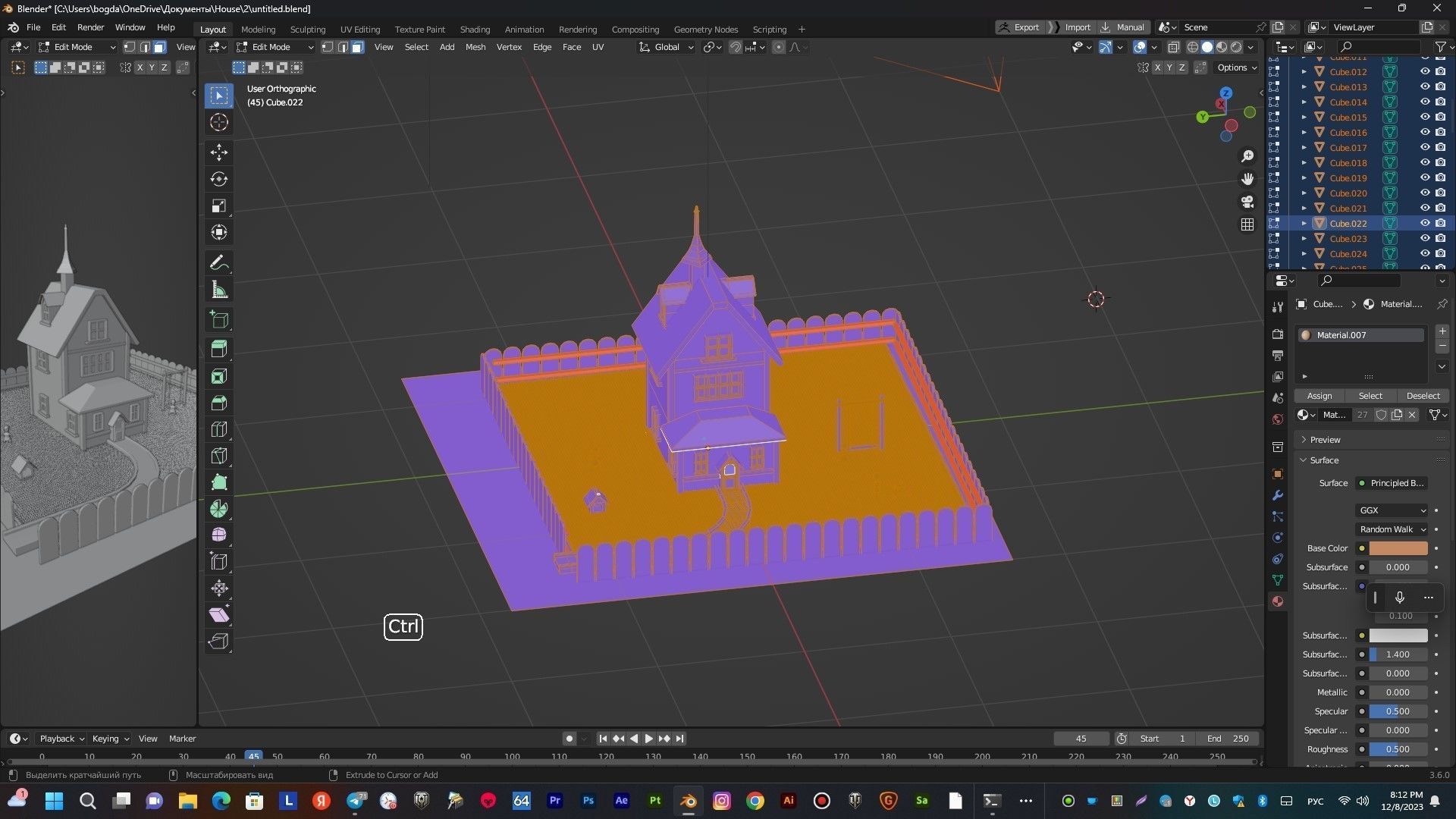Disable rendering for Cube.018 camera icon
The height and width of the screenshot is (819, 1456).
point(1440,162)
